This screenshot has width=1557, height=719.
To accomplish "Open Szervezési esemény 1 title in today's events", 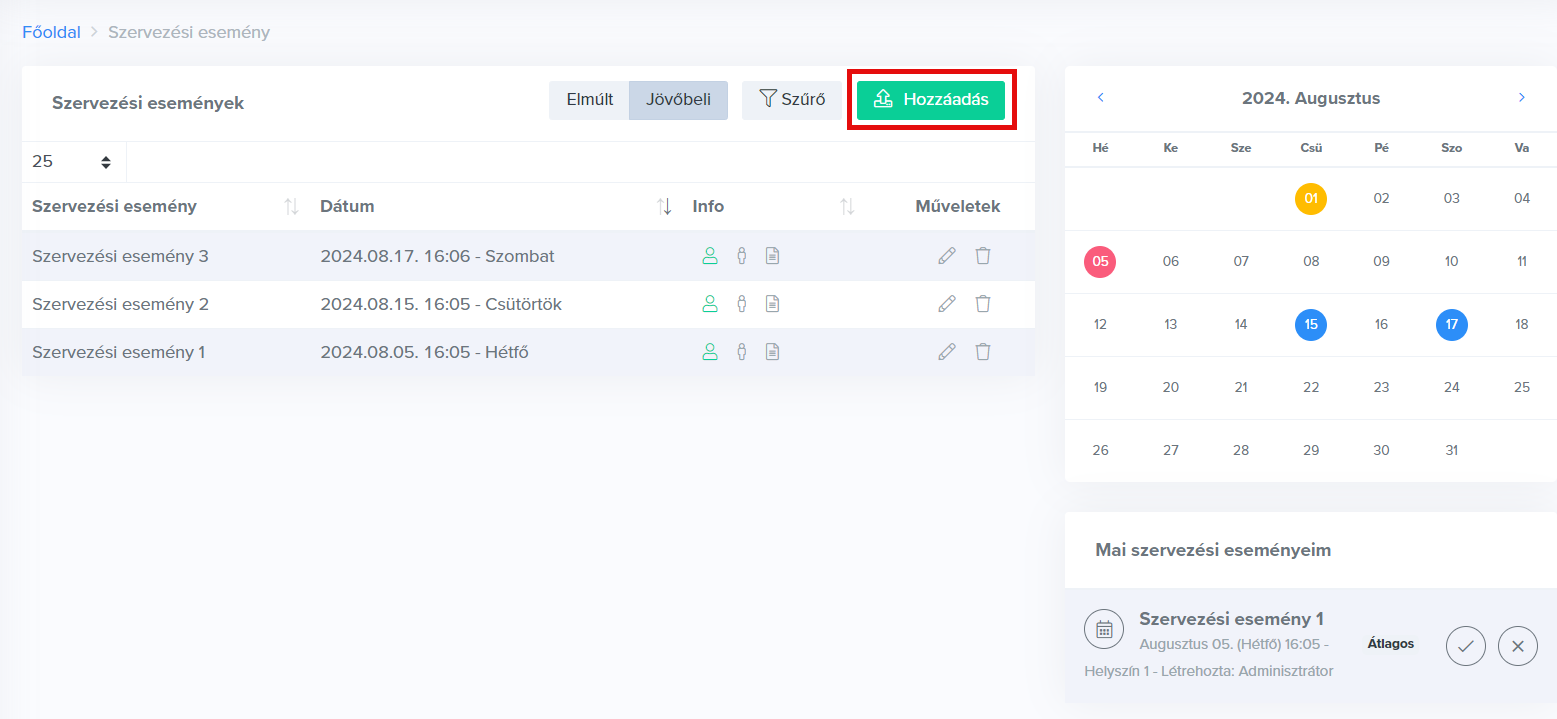I will 1231,619.
